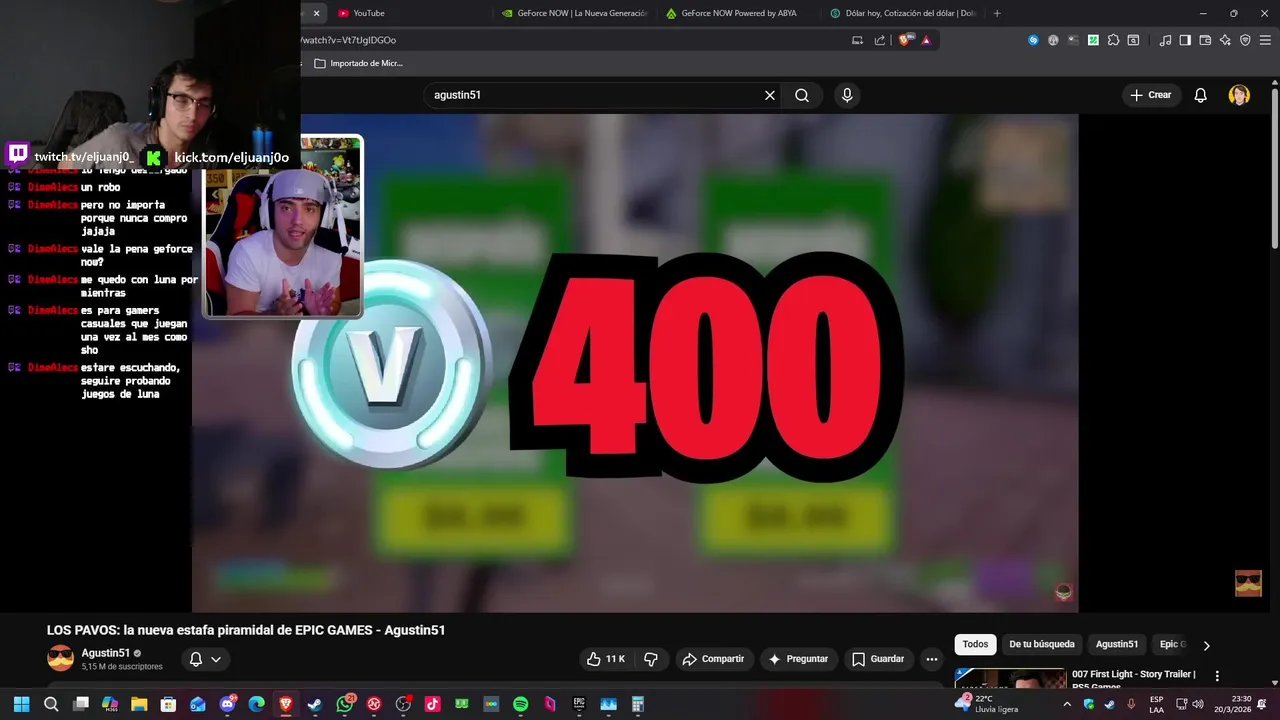Click the Brave Shields lion icon
This screenshot has height=720, width=1280.
(905, 40)
